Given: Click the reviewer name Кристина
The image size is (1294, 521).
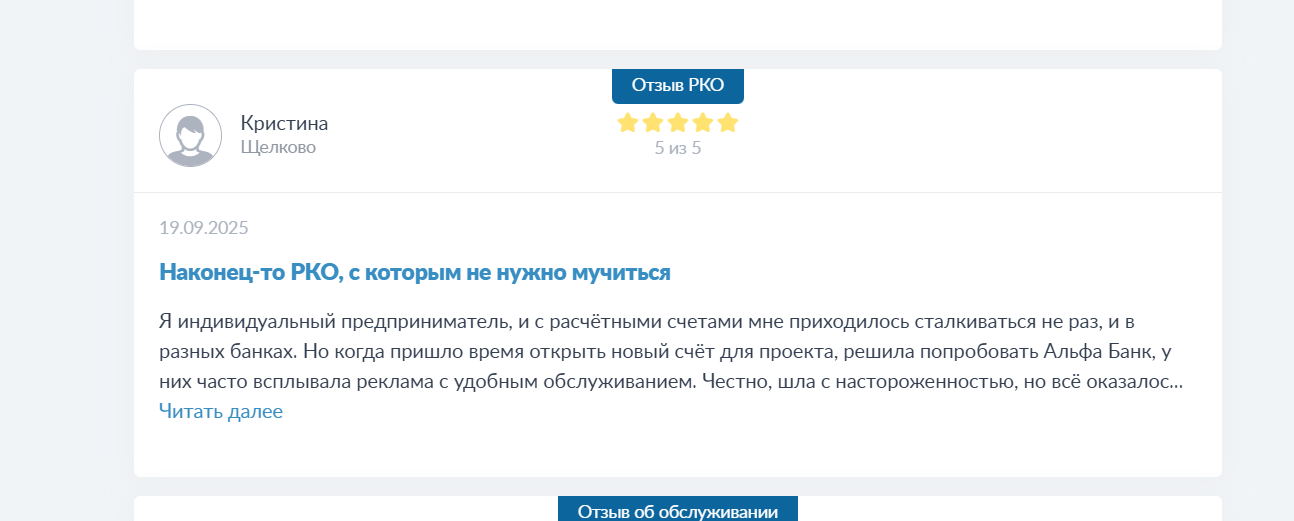Looking at the screenshot, I should (284, 123).
